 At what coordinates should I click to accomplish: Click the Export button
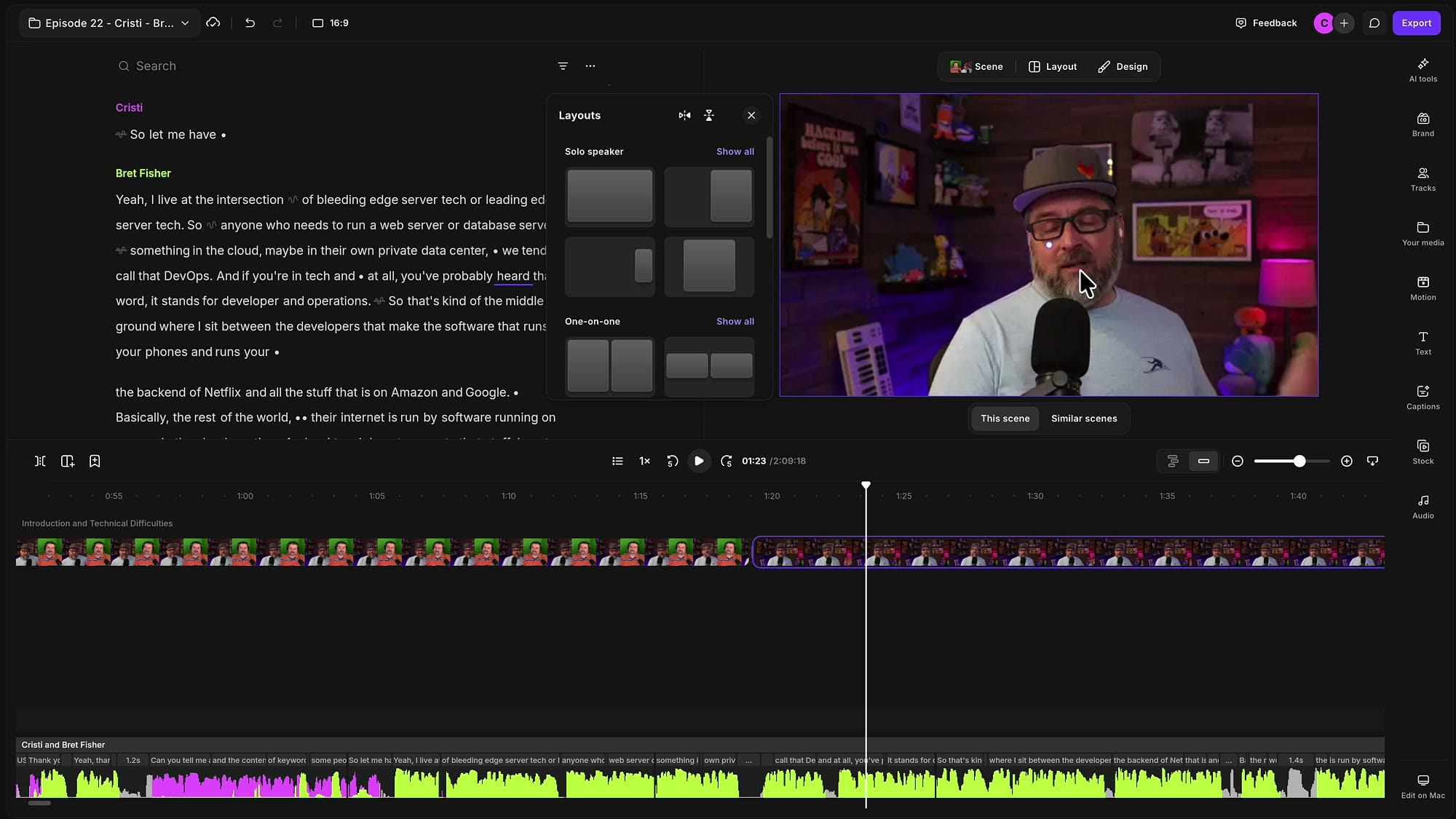point(1416,23)
